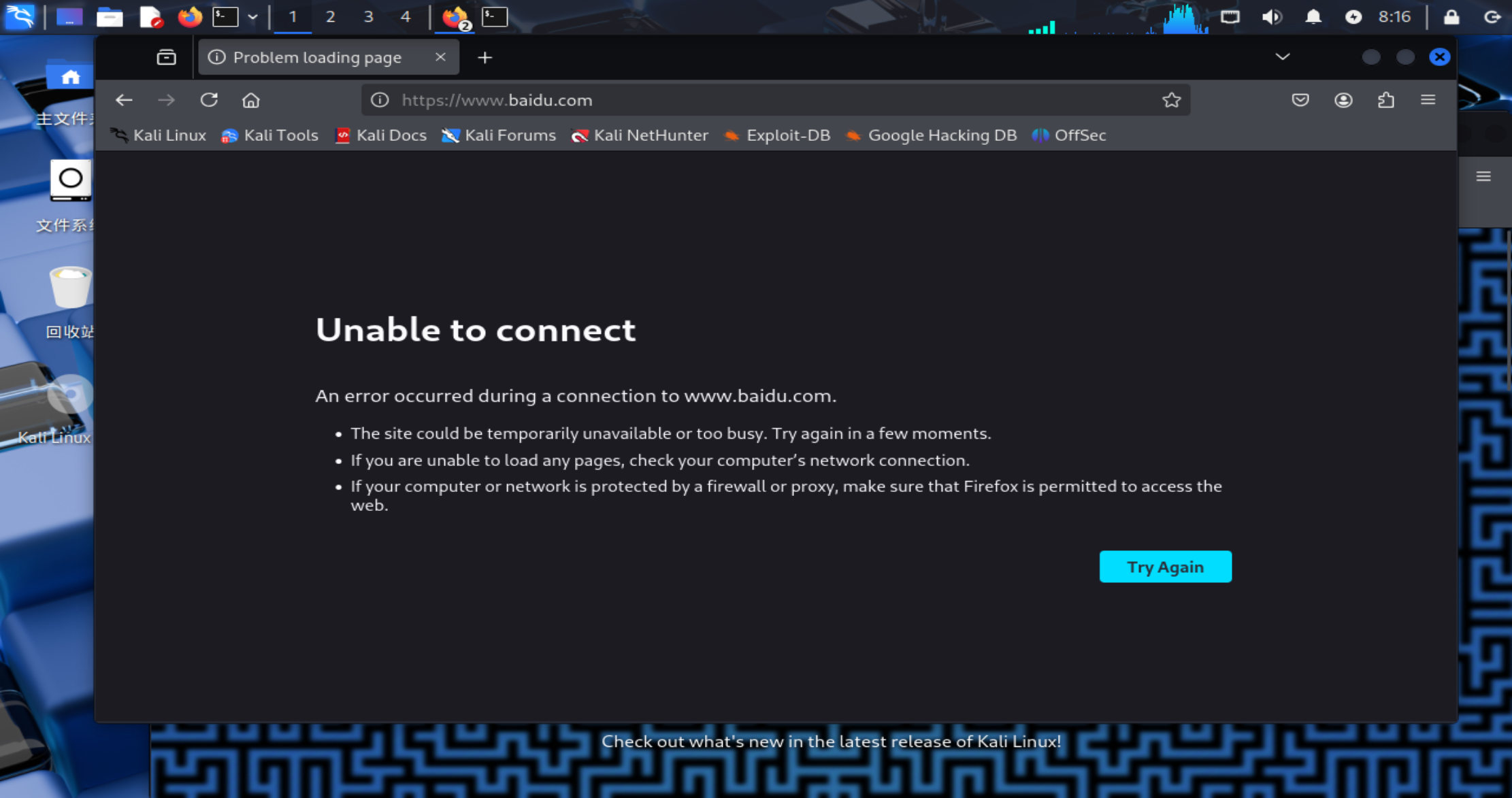Go forward one page

pos(166,100)
